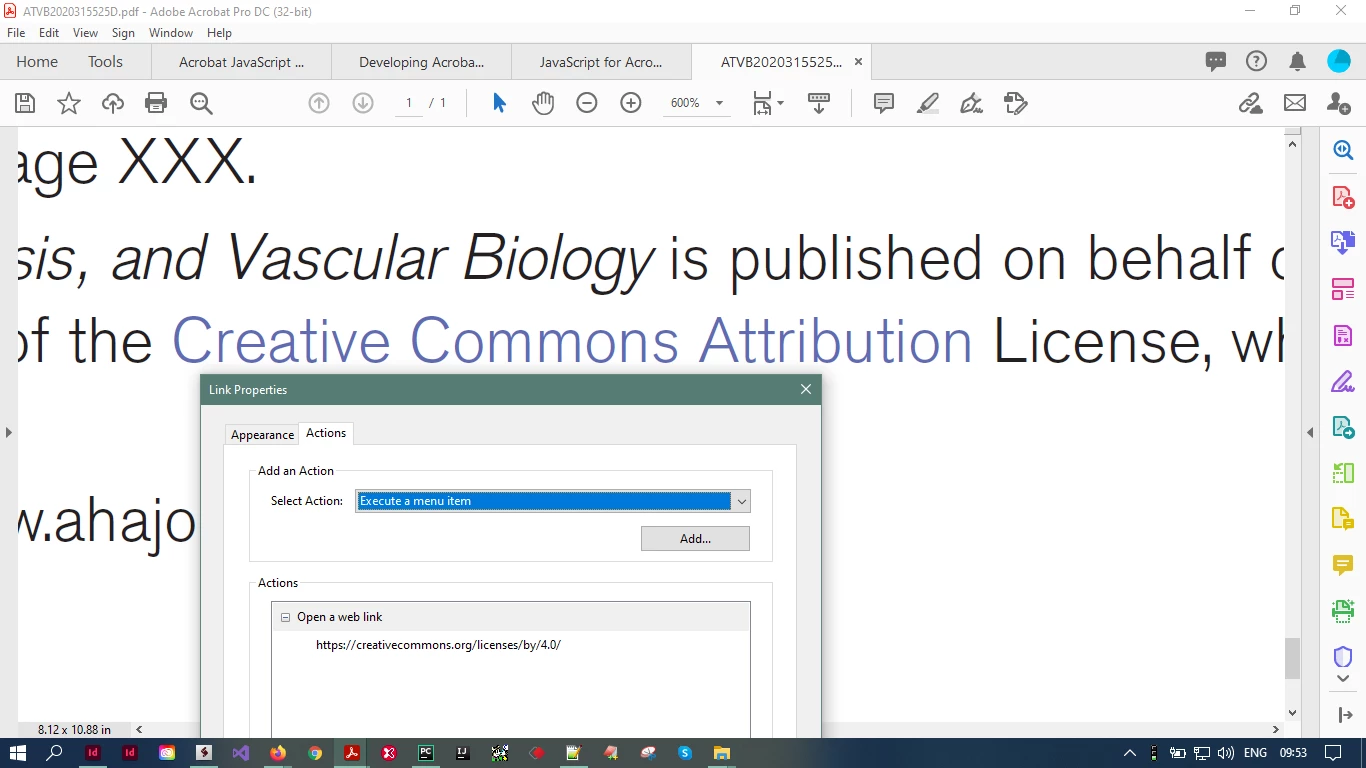1366x768 pixels.
Task: Click the Print file icon
Action: 156,103
